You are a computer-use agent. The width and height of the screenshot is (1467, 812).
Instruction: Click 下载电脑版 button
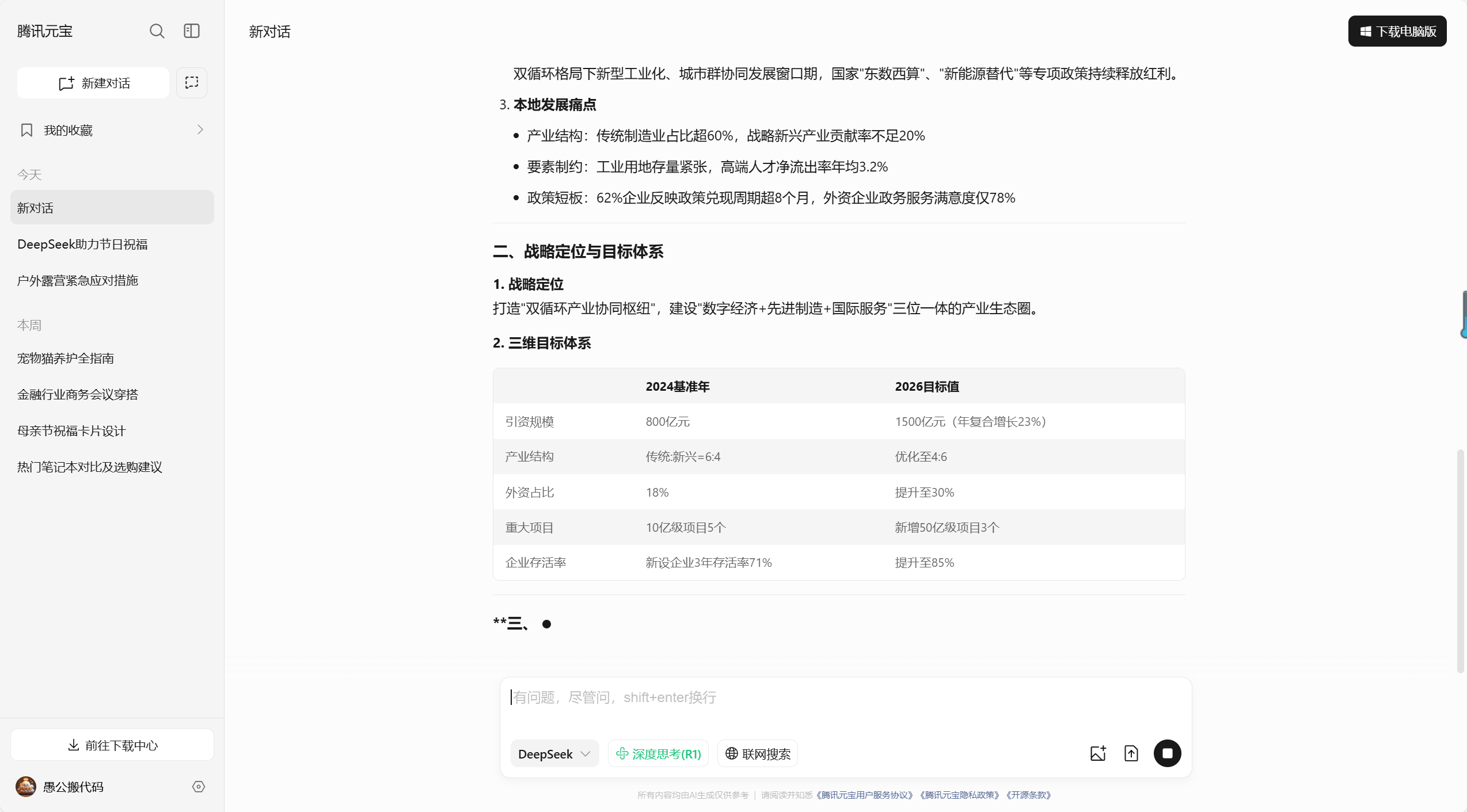[x=1397, y=32]
